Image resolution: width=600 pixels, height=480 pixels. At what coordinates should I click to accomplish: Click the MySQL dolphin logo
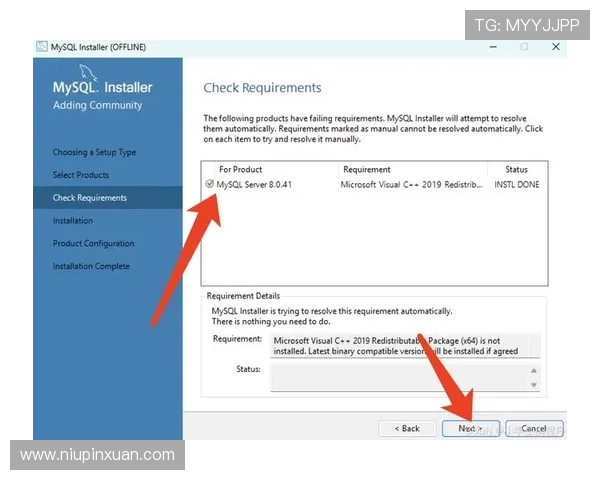(88, 72)
